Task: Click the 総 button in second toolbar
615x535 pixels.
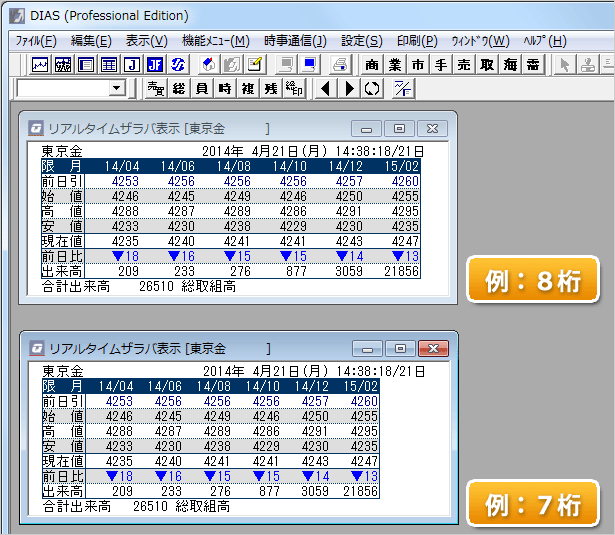Action: coord(179,89)
